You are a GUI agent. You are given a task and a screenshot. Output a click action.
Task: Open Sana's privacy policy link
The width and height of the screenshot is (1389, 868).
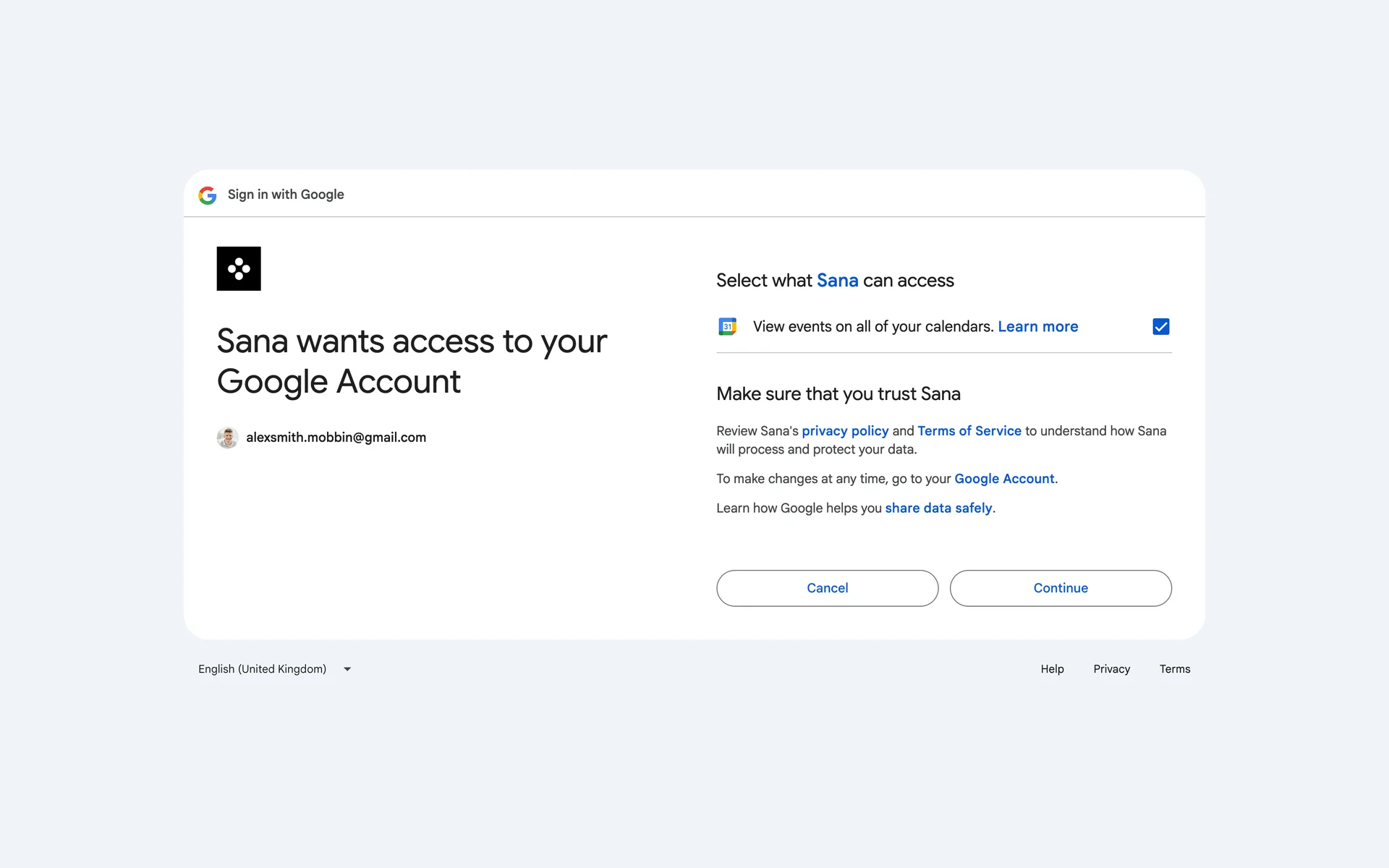coord(845,431)
